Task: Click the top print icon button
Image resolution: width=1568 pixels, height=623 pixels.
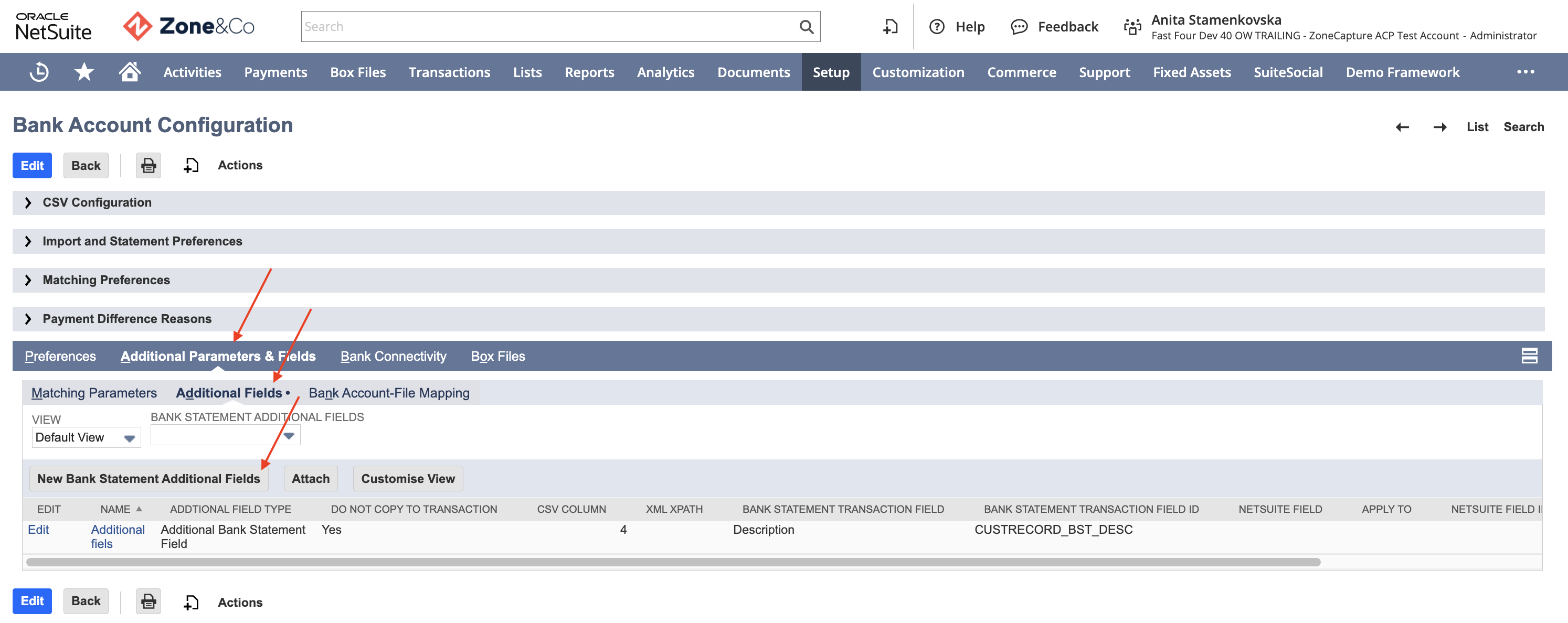Action: pos(149,166)
